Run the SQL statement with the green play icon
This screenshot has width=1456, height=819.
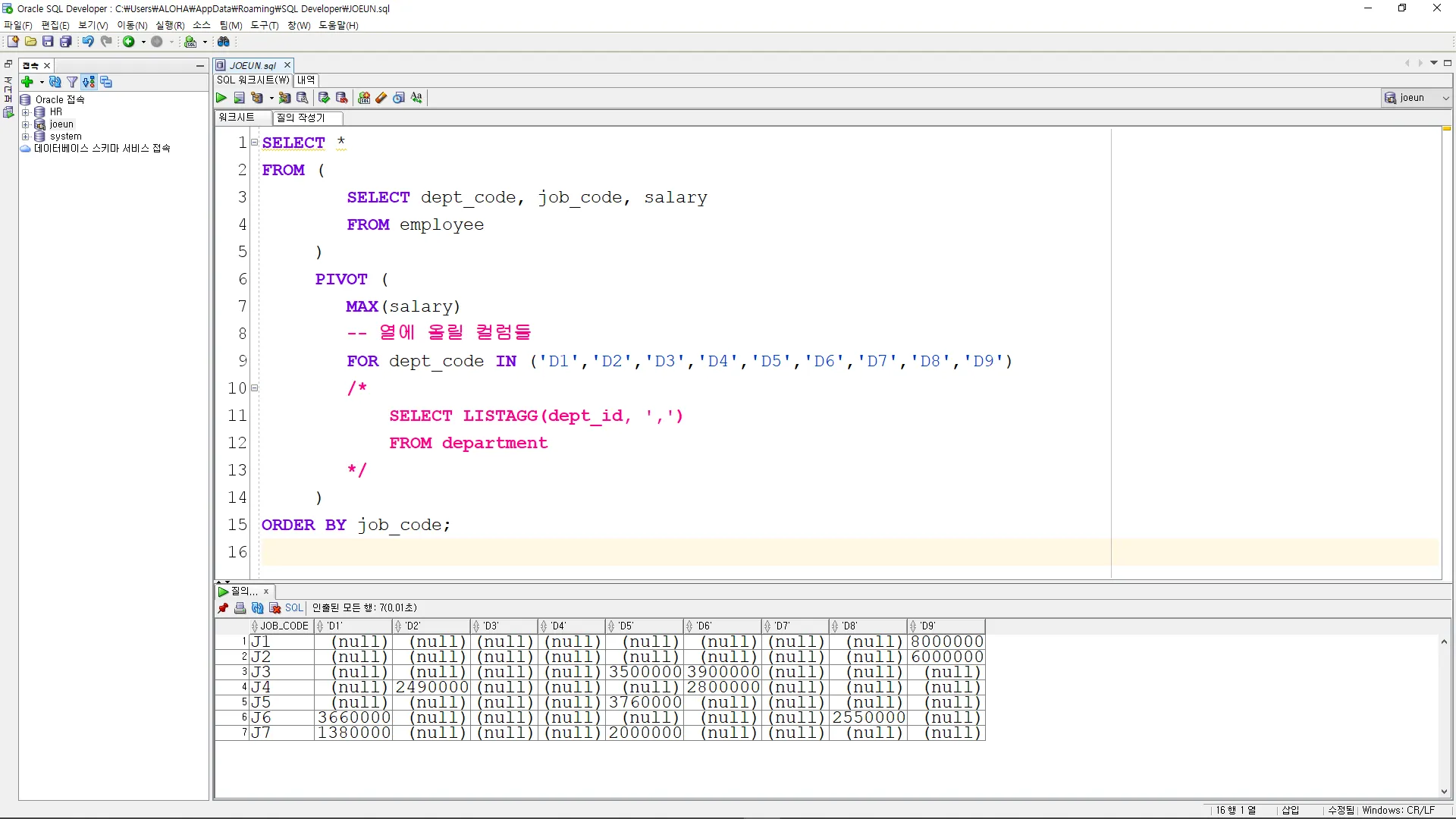[221, 98]
